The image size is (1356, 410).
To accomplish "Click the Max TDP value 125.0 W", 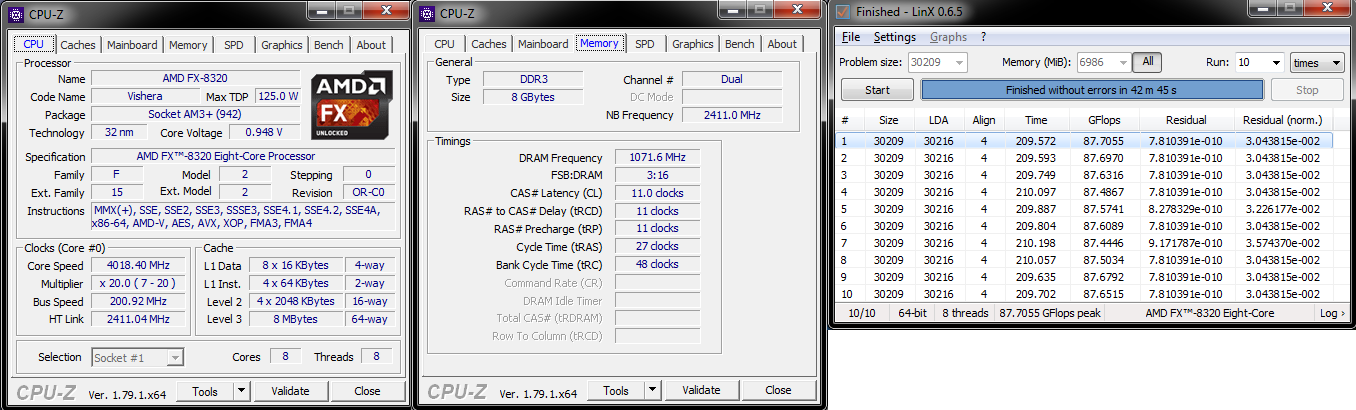I will [277, 96].
